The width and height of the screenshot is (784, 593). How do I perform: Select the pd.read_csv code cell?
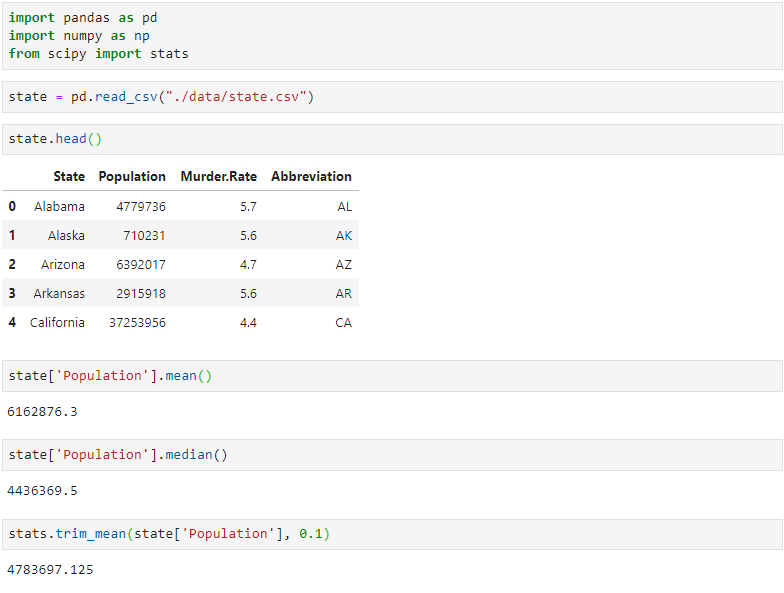[392, 97]
